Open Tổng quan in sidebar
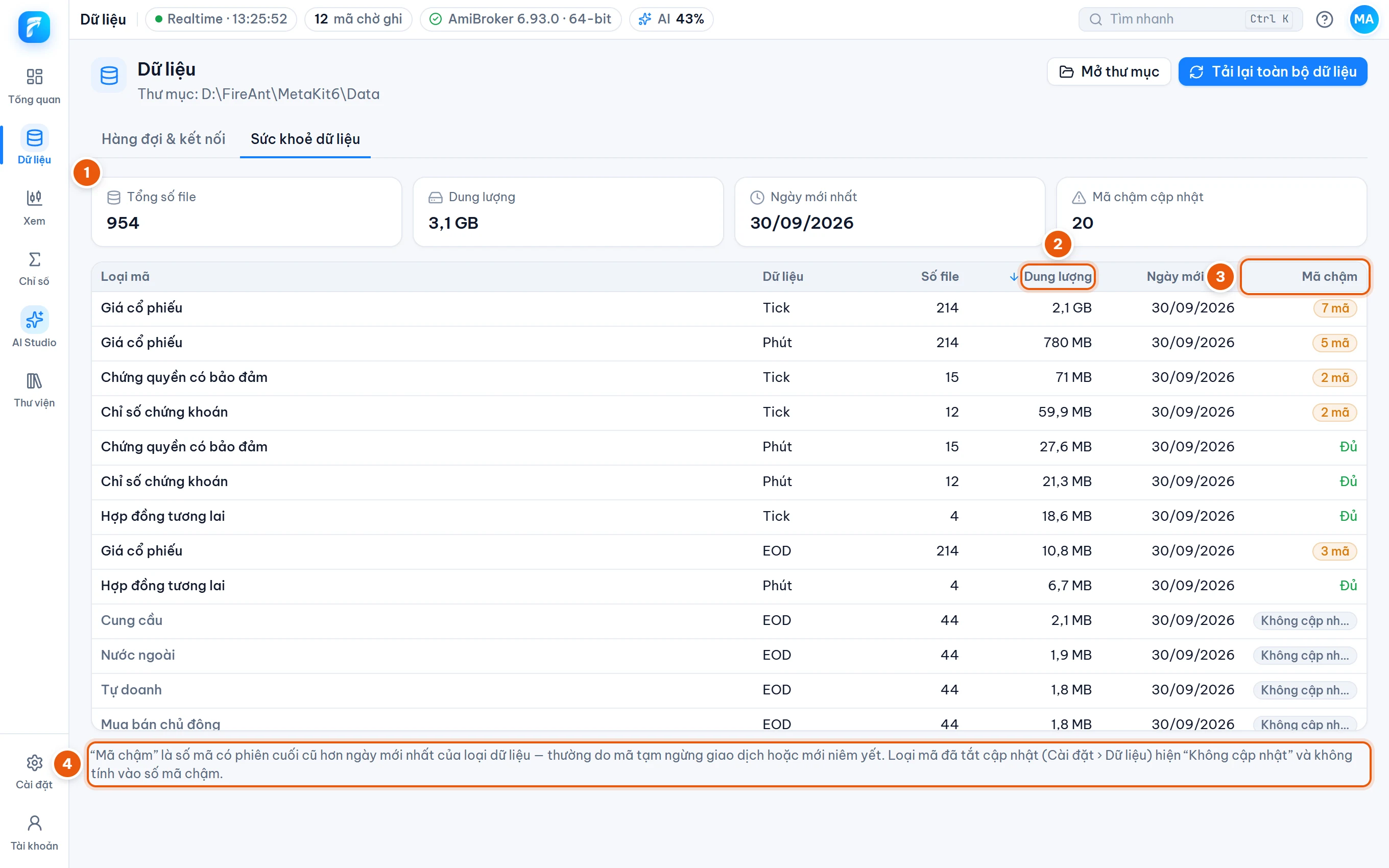The width and height of the screenshot is (1389, 868). click(x=34, y=86)
